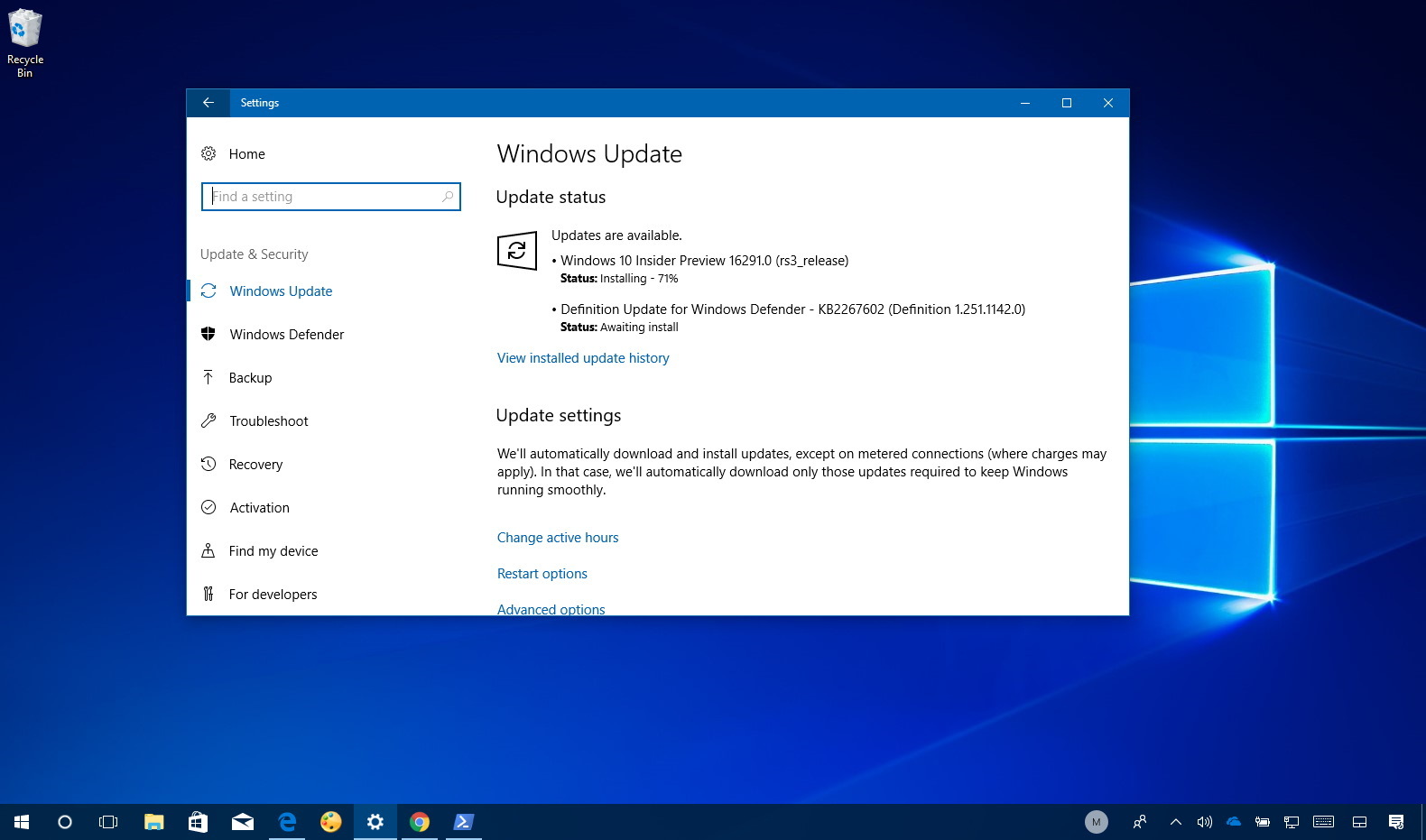Image resolution: width=1426 pixels, height=840 pixels.
Task: Open Recycle Bin on the desktop
Action: pos(25,42)
